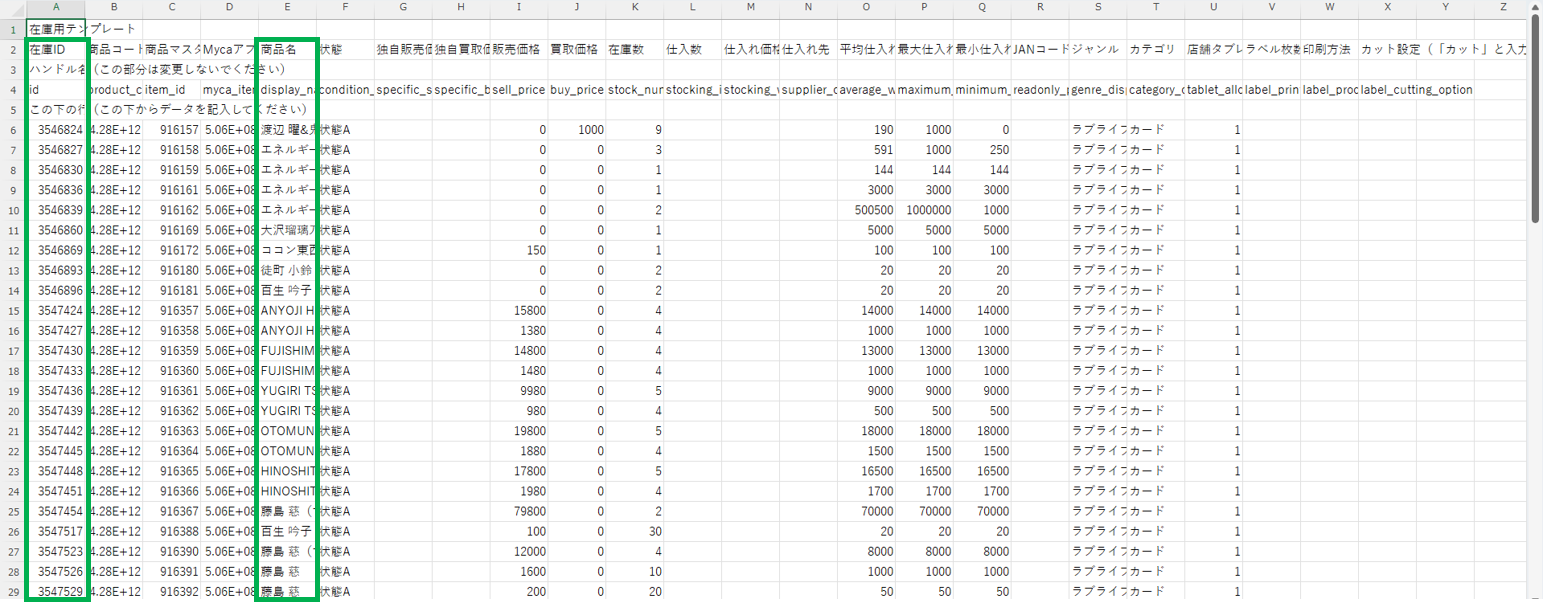Screen dimensions: 1543x604
Task: Click average cost cell 500500
Action: [866, 210]
